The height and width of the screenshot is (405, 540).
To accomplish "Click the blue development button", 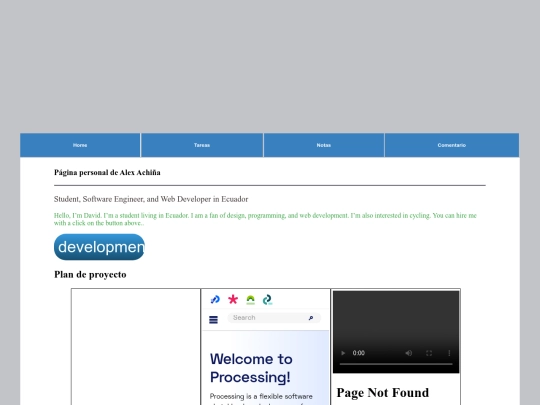I will tap(99, 247).
